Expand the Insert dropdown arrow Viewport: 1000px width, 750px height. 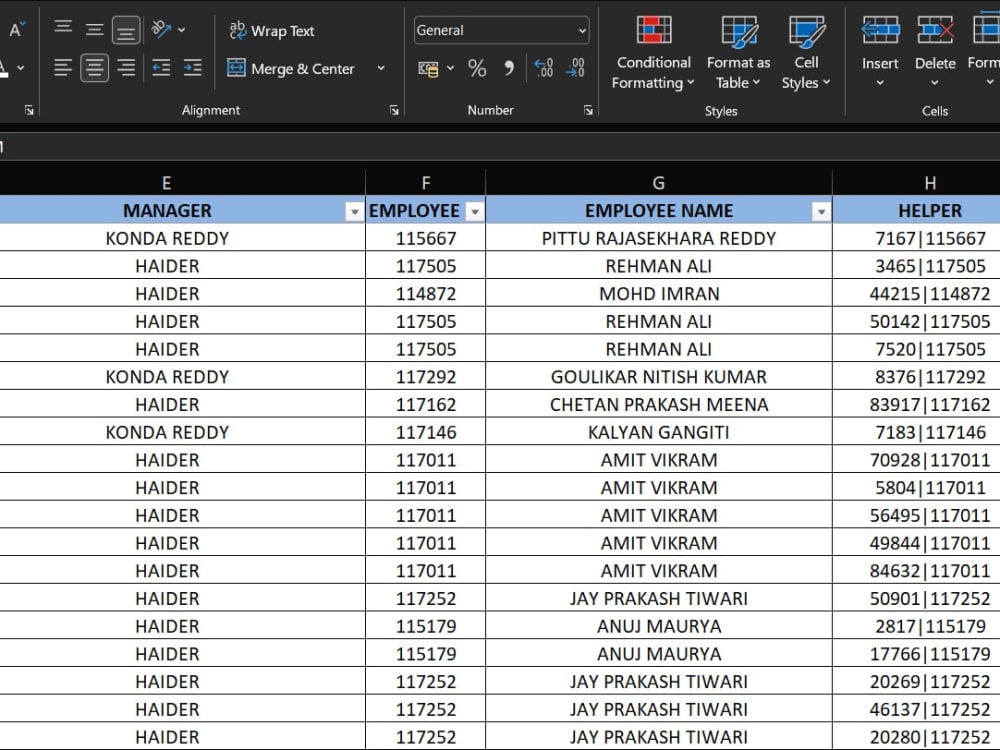point(880,83)
